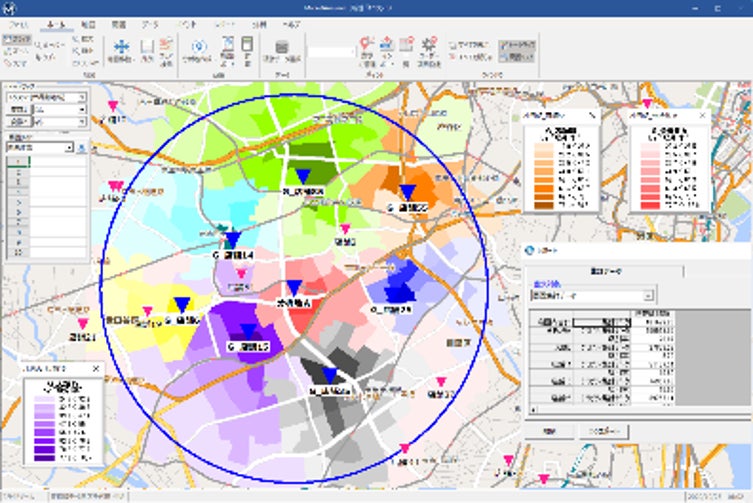Click the left button below the right data table
The width and height of the screenshot is (753, 503).
pyautogui.click(x=551, y=430)
